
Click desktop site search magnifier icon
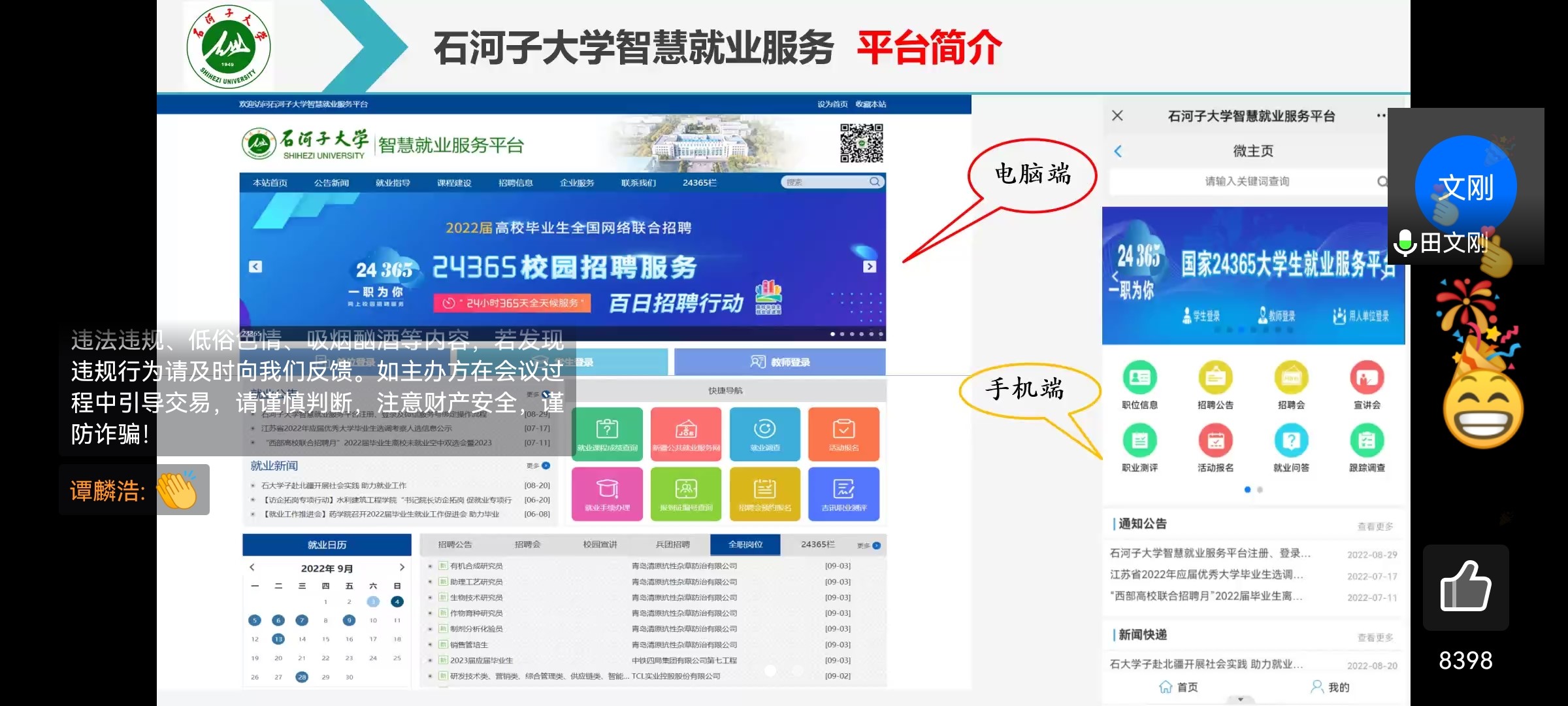[874, 182]
